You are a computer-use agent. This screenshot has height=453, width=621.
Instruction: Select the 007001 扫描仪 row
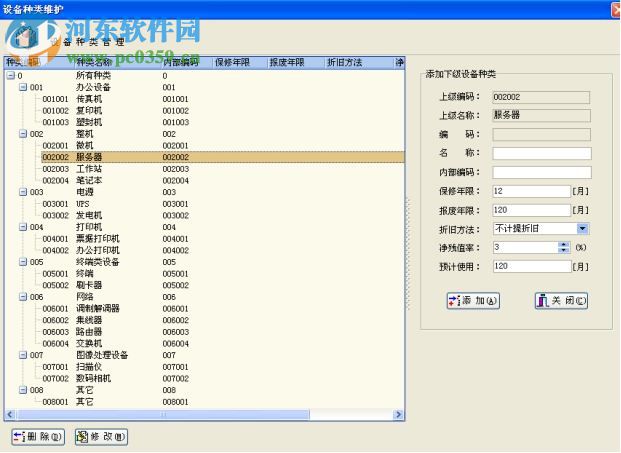point(223,367)
